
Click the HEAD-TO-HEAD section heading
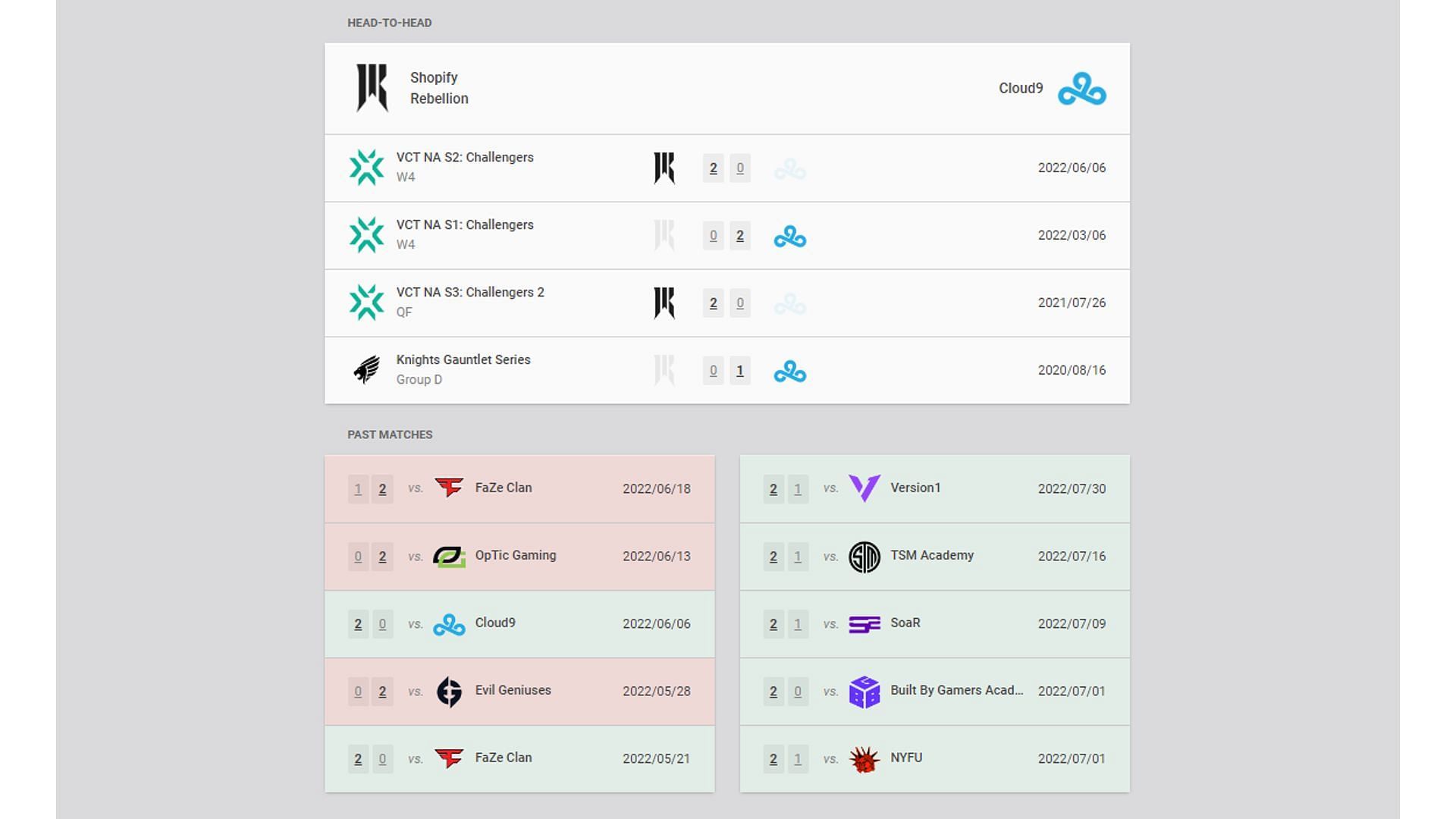point(390,23)
